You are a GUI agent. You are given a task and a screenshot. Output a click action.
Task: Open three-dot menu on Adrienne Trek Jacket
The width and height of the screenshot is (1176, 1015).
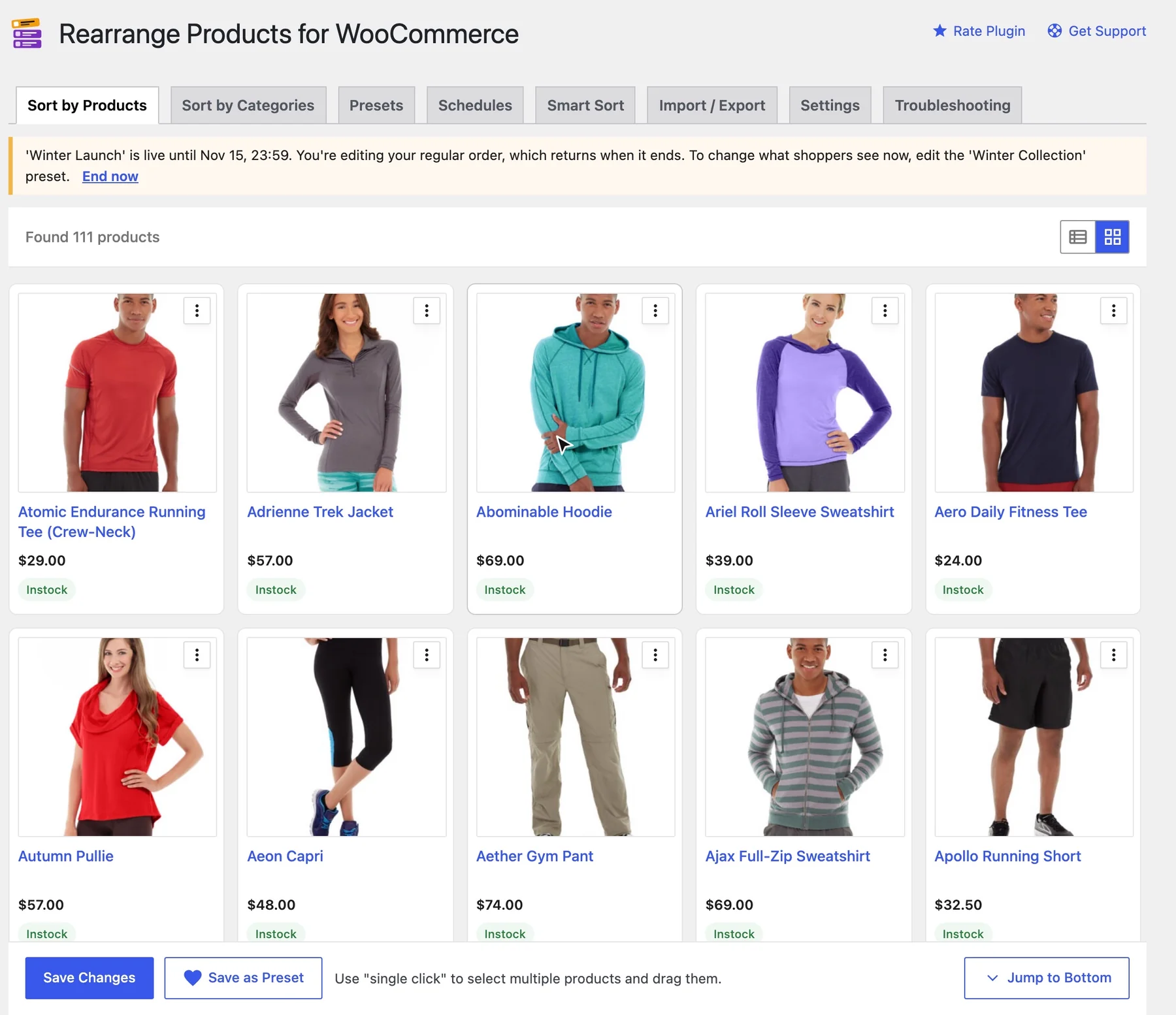coord(427,311)
